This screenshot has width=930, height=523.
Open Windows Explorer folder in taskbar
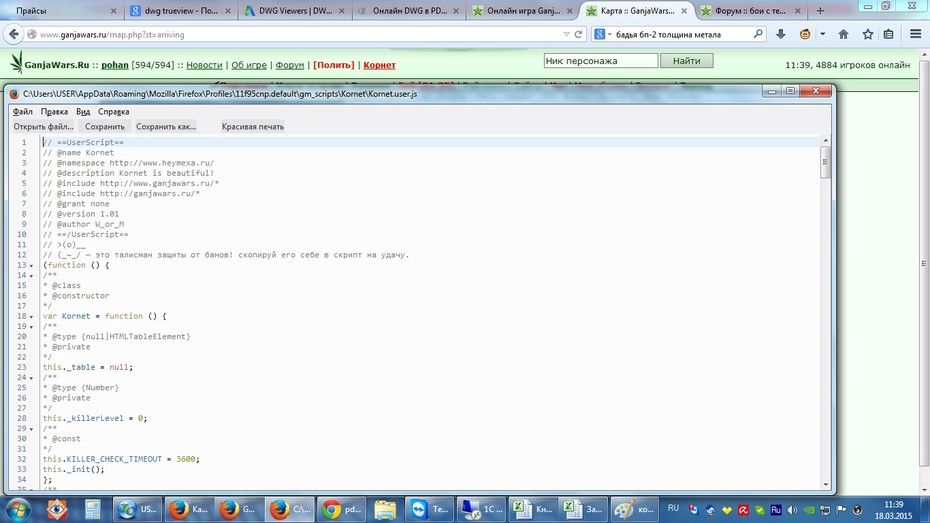[384, 509]
